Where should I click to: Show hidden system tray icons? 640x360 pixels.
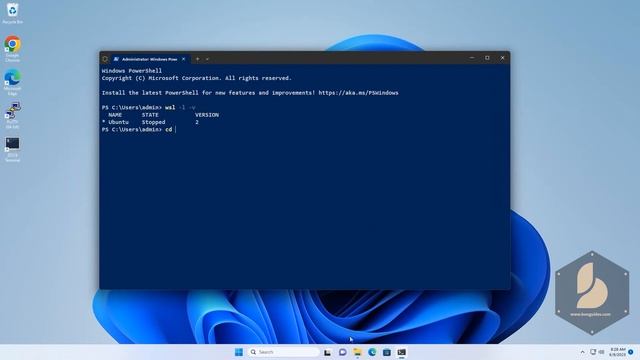coord(582,352)
